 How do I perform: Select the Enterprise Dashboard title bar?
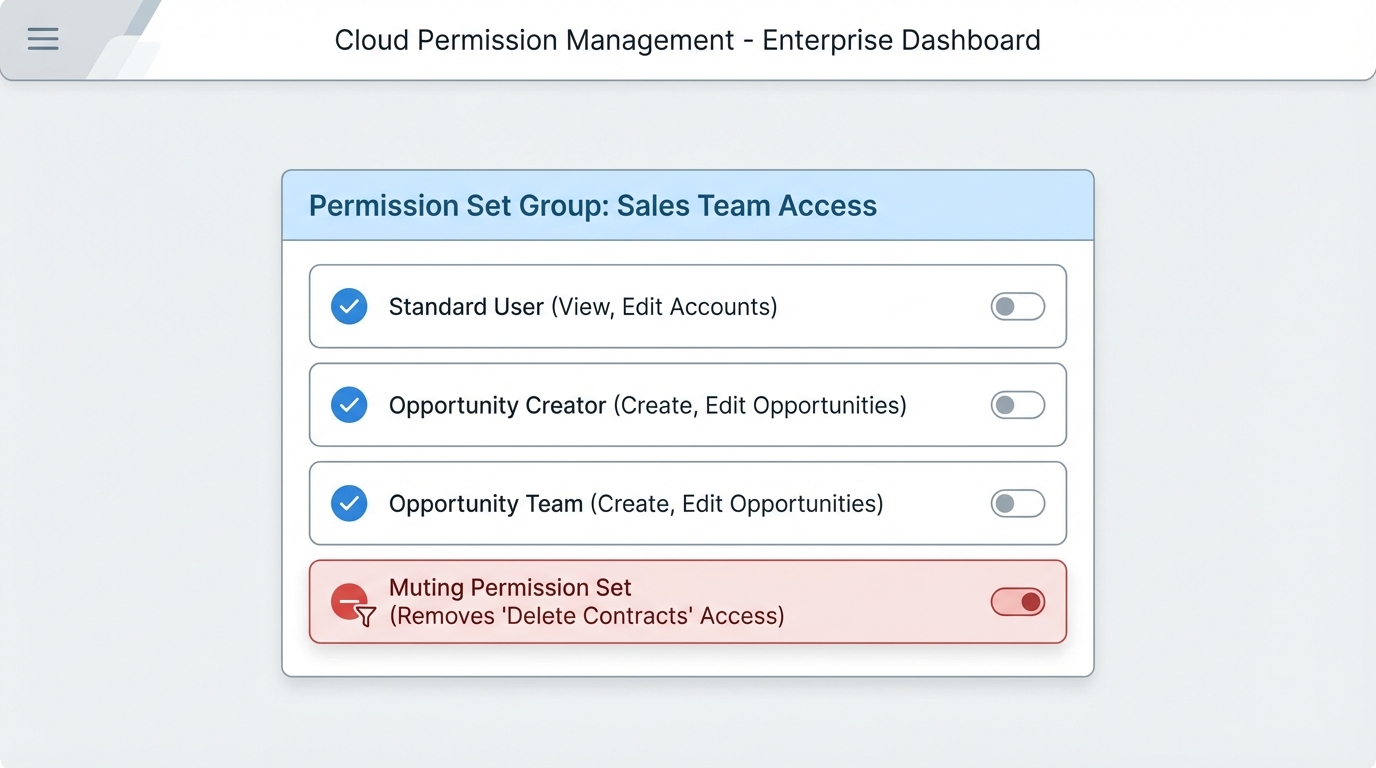coord(688,40)
